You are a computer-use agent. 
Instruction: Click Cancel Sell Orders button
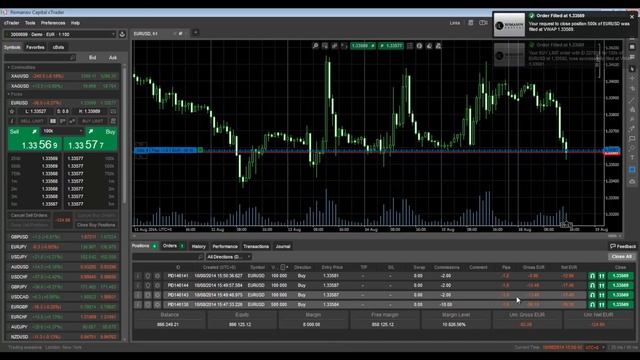pos(29,216)
